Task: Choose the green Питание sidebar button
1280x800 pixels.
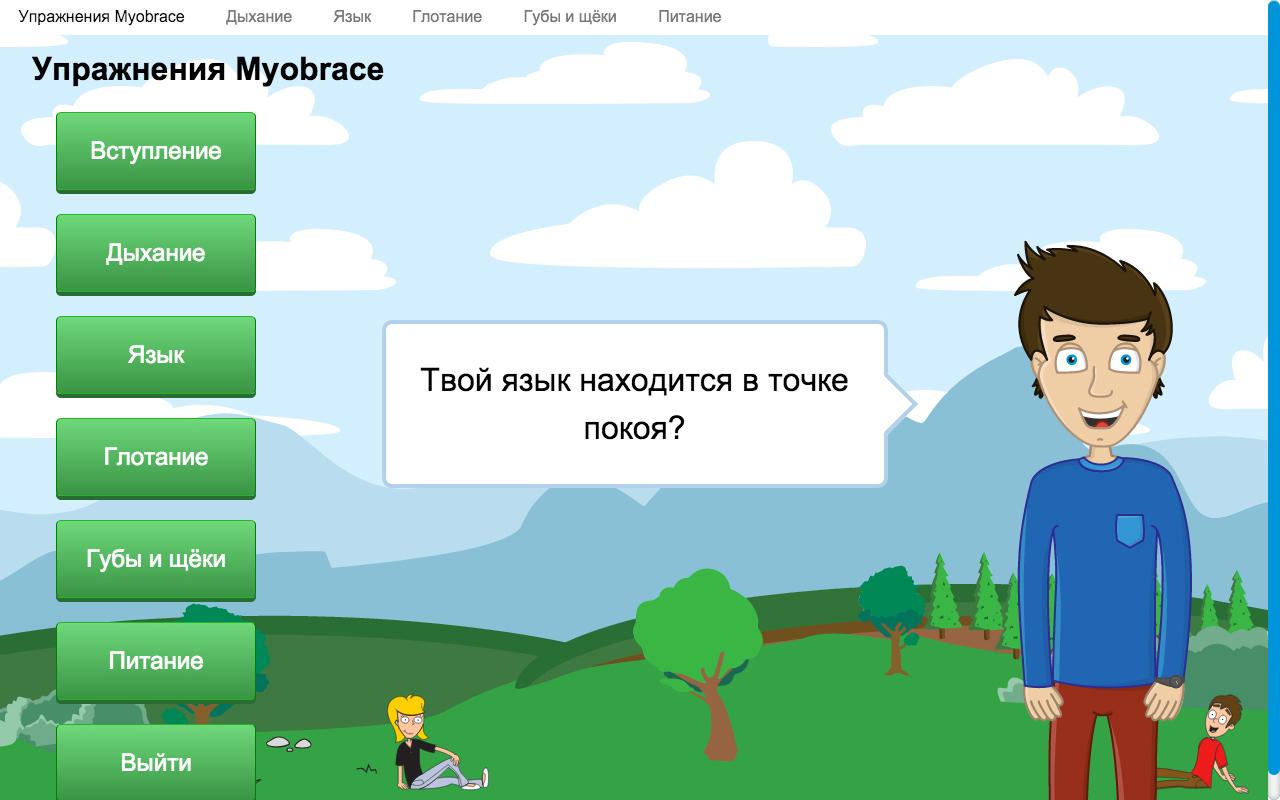Action: pos(156,662)
